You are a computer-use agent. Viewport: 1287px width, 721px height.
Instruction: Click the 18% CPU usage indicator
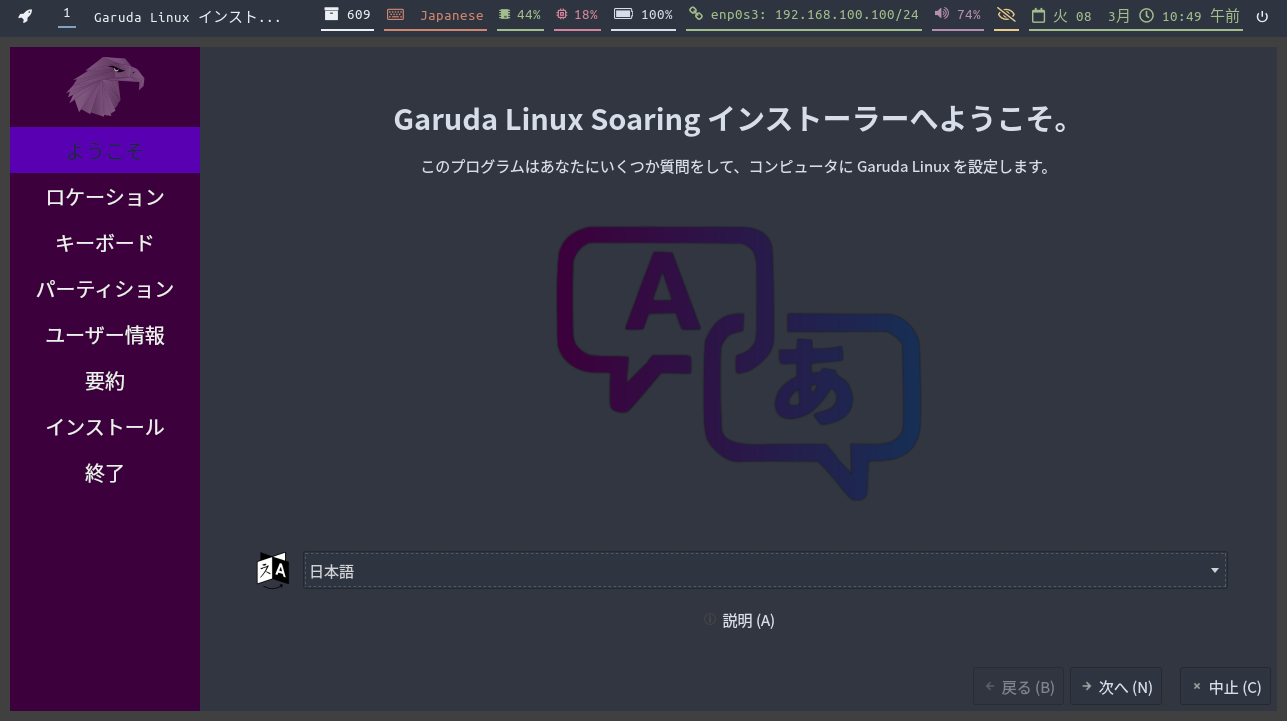click(x=577, y=15)
